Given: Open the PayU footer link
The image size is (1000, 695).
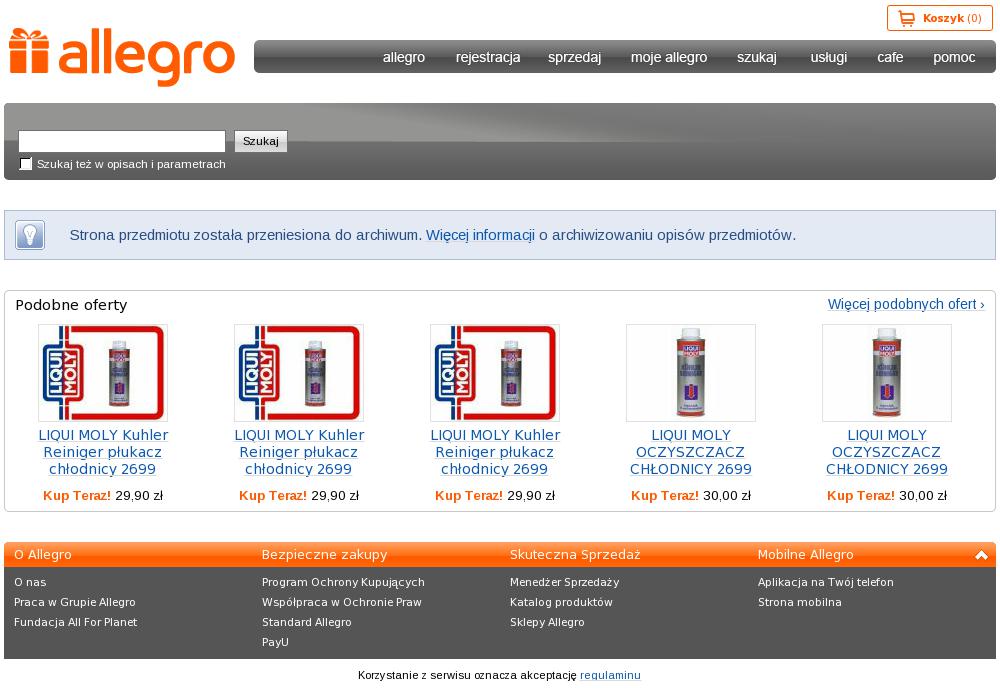Looking at the screenshot, I should pyautogui.click(x=275, y=642).
